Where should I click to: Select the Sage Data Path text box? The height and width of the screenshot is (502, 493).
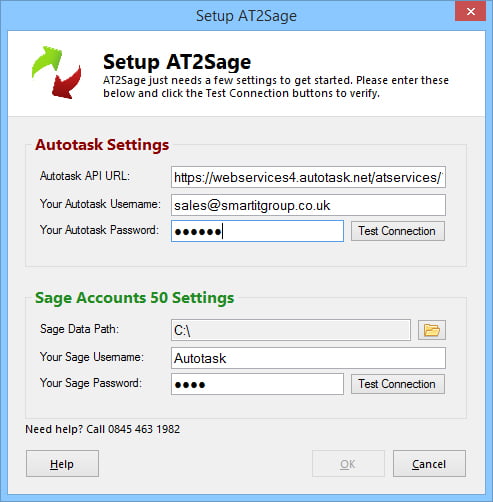tap(291, 330)
